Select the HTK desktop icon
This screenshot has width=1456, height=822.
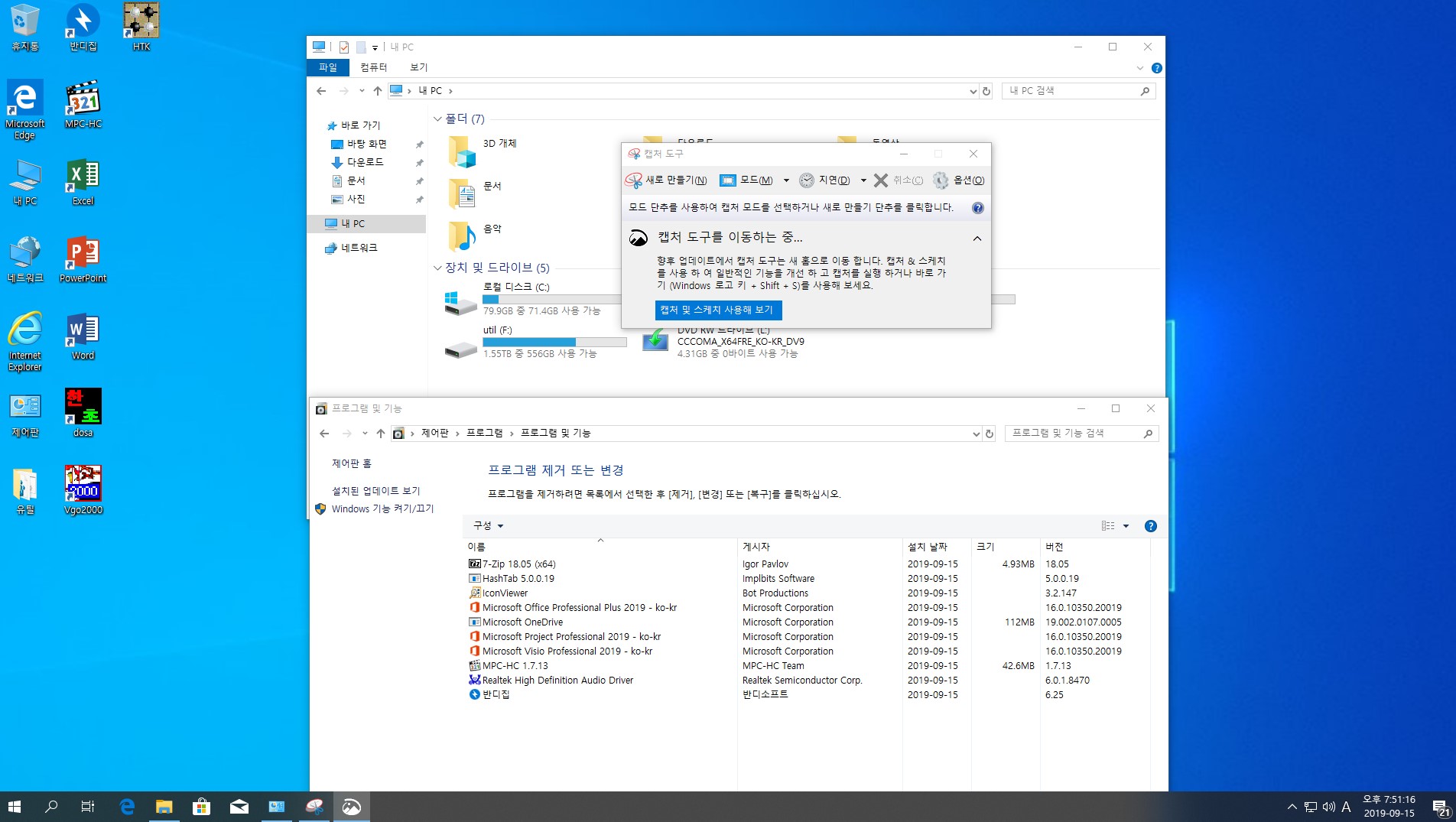(x=141, y=28)
